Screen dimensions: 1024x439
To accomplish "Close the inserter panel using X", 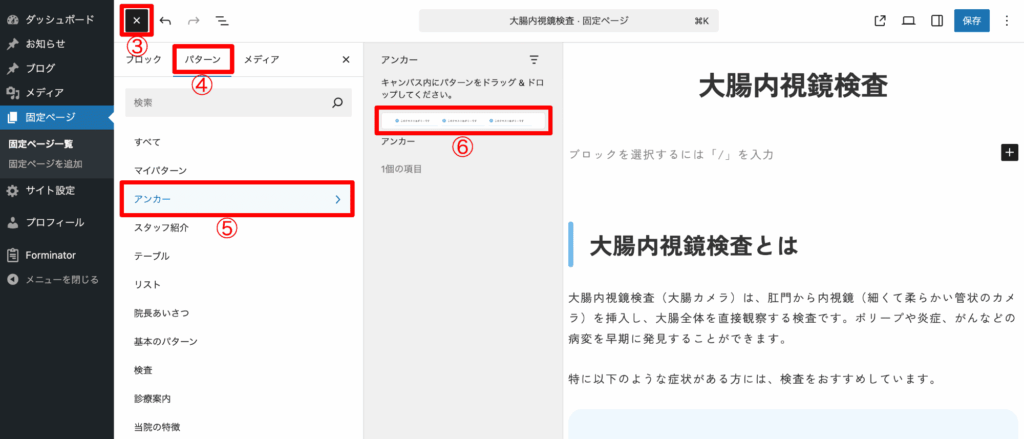I will 346,60.
